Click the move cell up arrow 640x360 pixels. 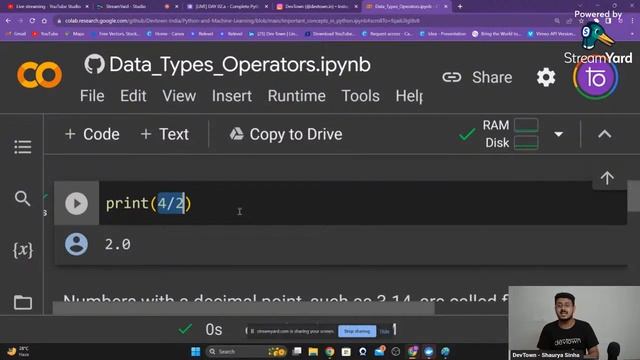pyautogui.click(x=607, y=178)
